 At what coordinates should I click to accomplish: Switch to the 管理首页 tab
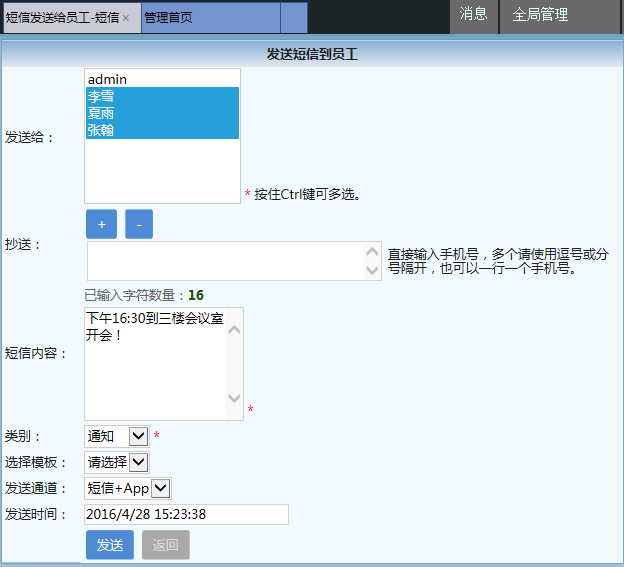168,18
